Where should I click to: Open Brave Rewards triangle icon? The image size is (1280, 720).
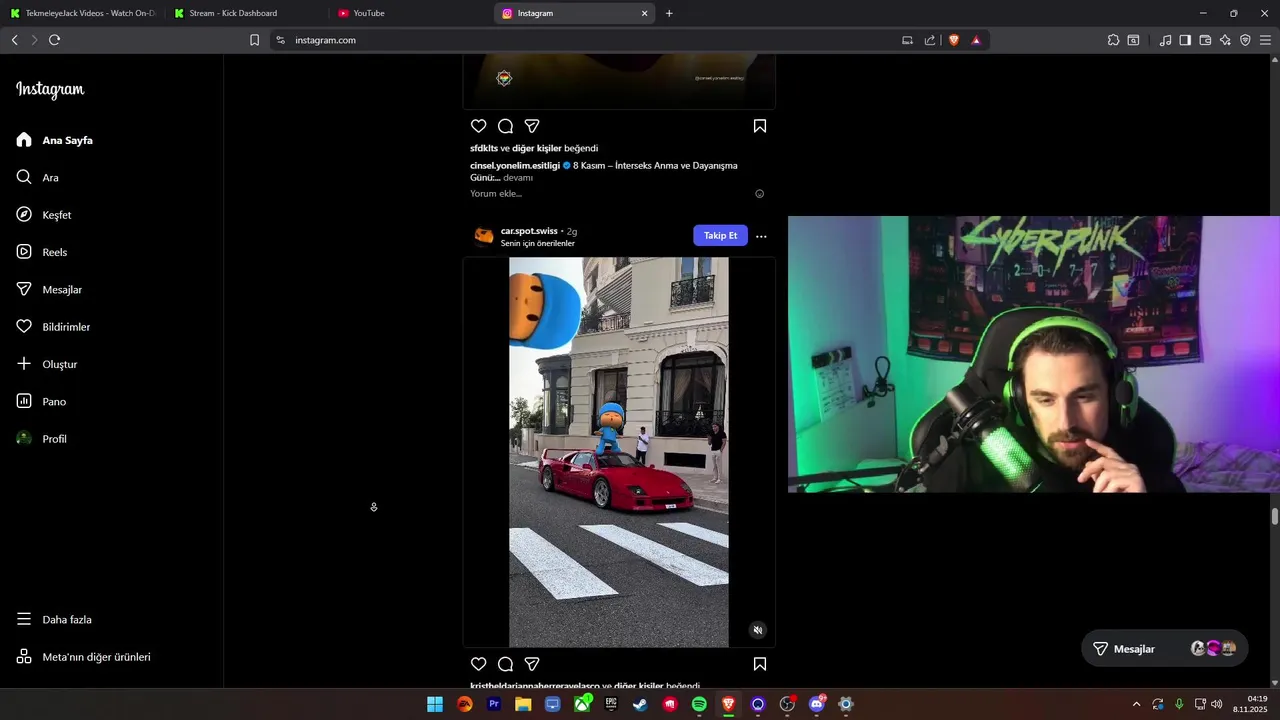coord(976,40)
